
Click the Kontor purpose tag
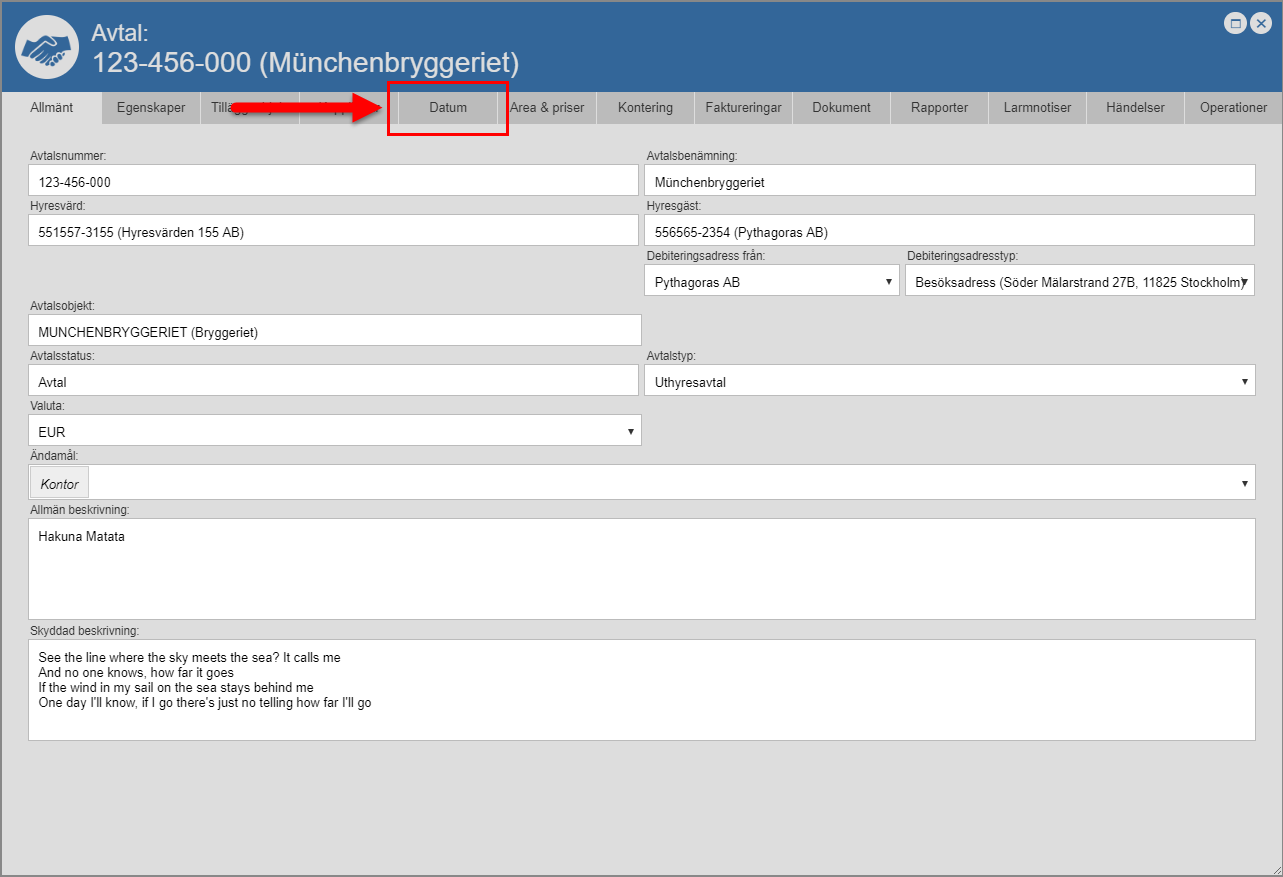tap(60, 483)
